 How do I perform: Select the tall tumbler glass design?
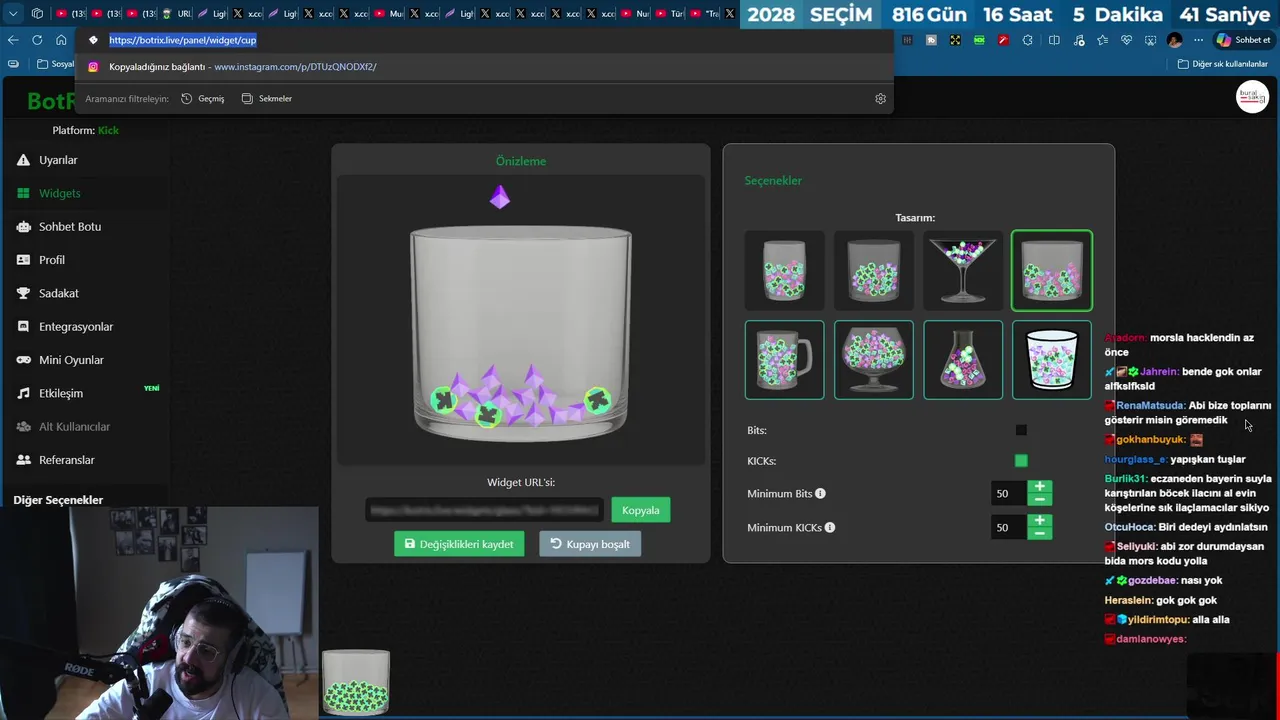tap(784, 270)
